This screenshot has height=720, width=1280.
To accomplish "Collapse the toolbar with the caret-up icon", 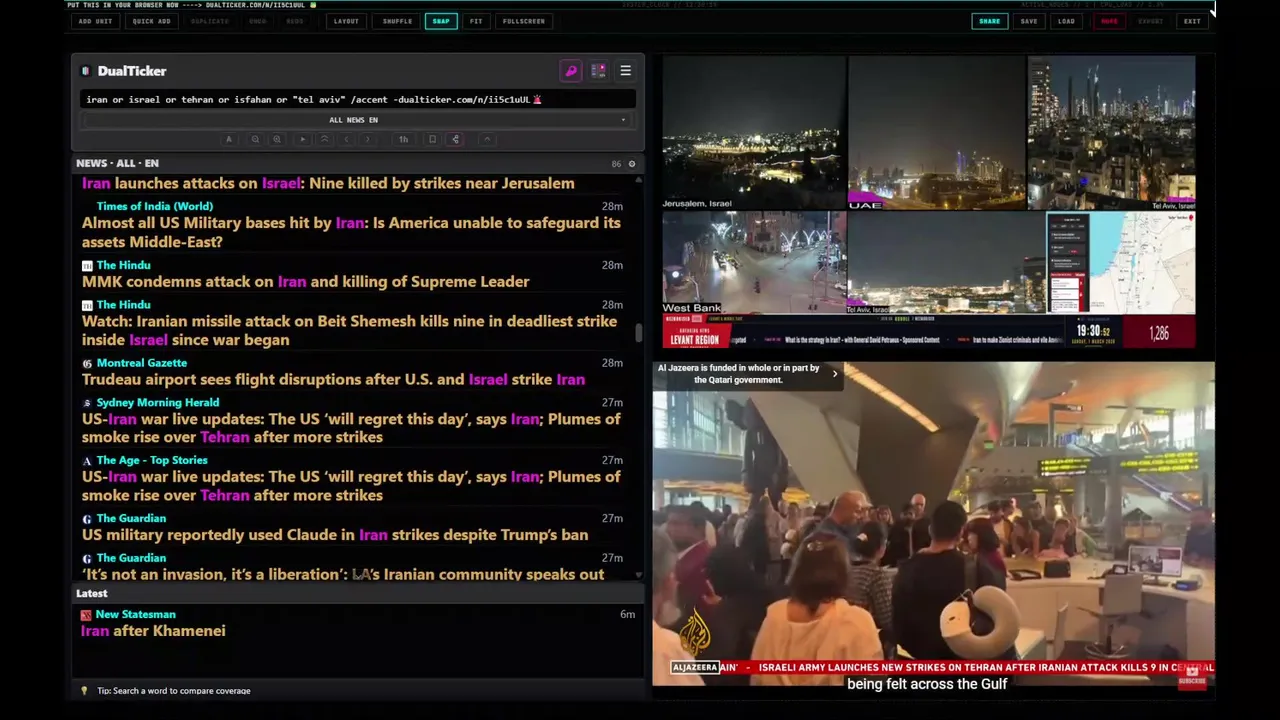I will click(x=487, y=139).
